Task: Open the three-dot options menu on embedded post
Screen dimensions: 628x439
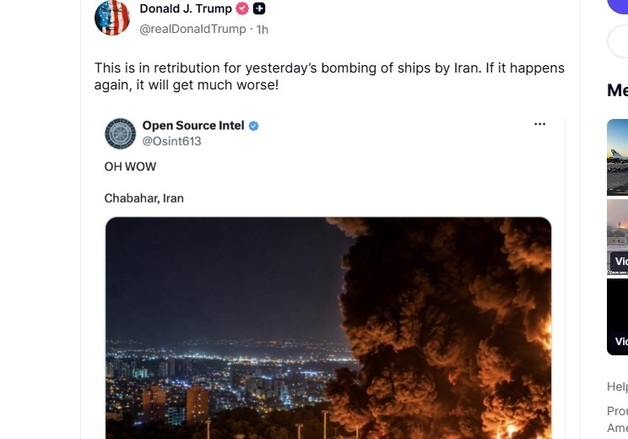Action: click(539, 124)
